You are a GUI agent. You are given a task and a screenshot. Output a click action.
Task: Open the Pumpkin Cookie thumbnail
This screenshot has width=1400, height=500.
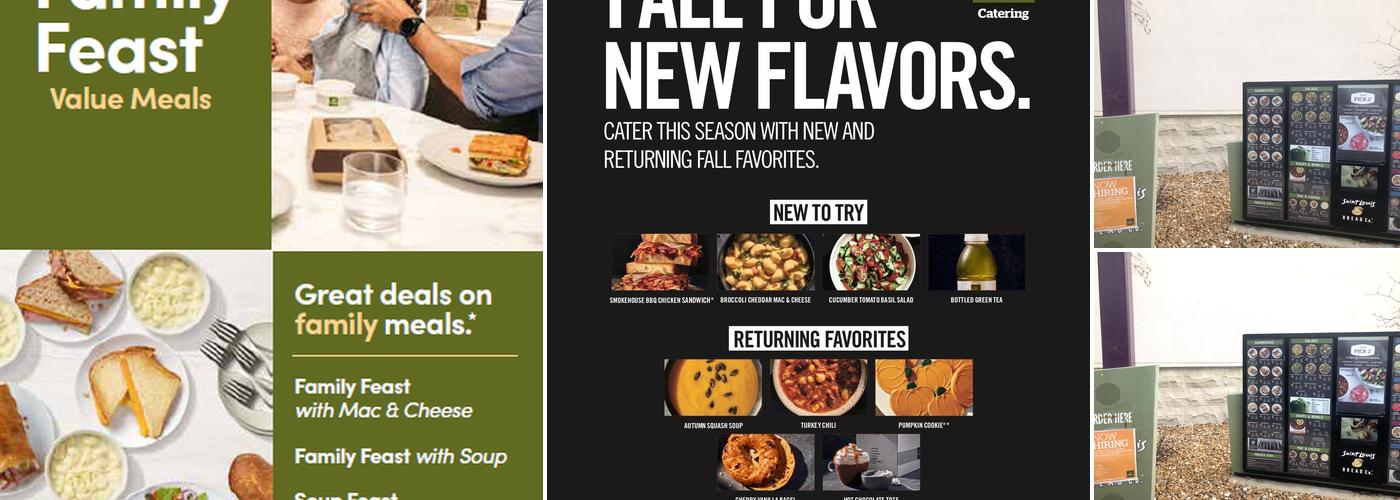click(924, 388)
